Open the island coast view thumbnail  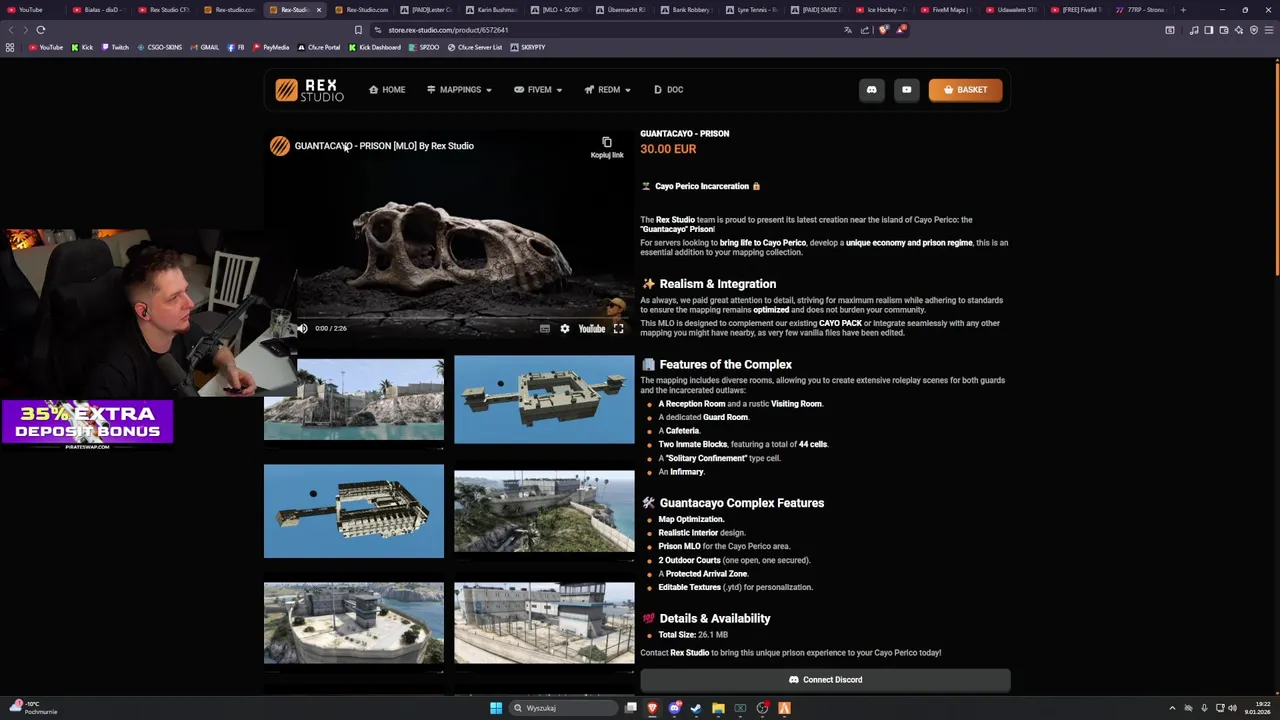pyautogui.click(x=354, y=399)
